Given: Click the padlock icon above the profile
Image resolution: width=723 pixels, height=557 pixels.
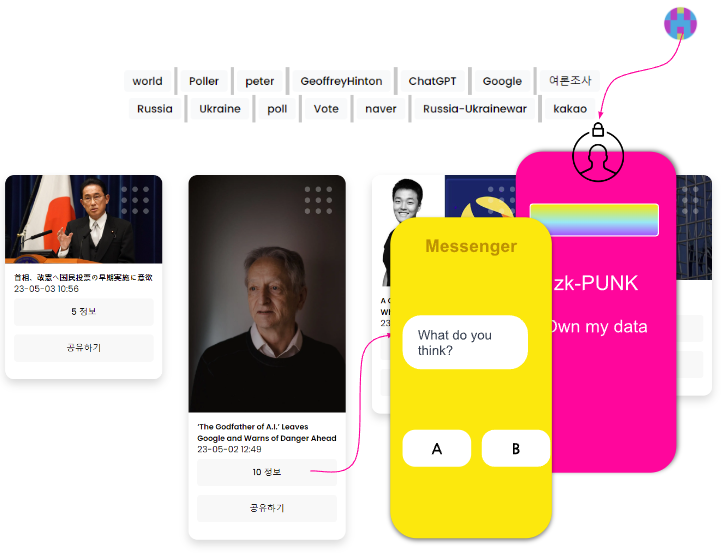Looking at the screenshot, I should click(598, 130).
